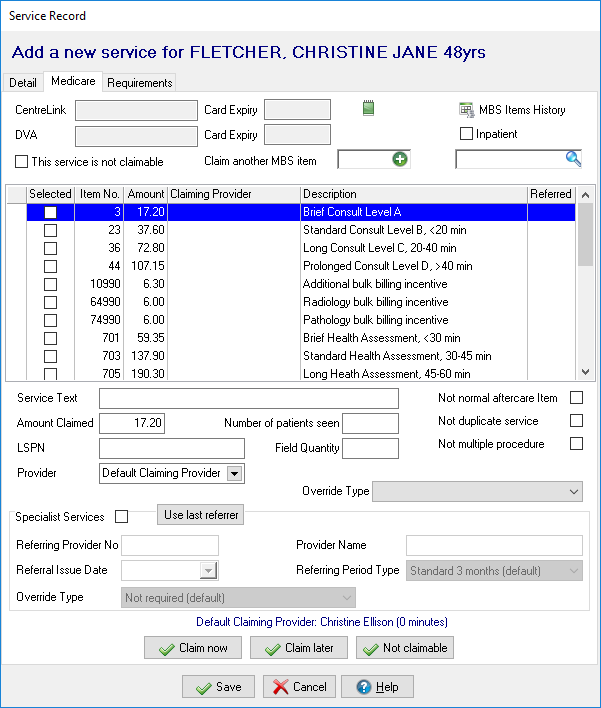The height and width of the screenshot is (708, 601).
Task: Click the Field Quantity input
Action: point(370,448)
